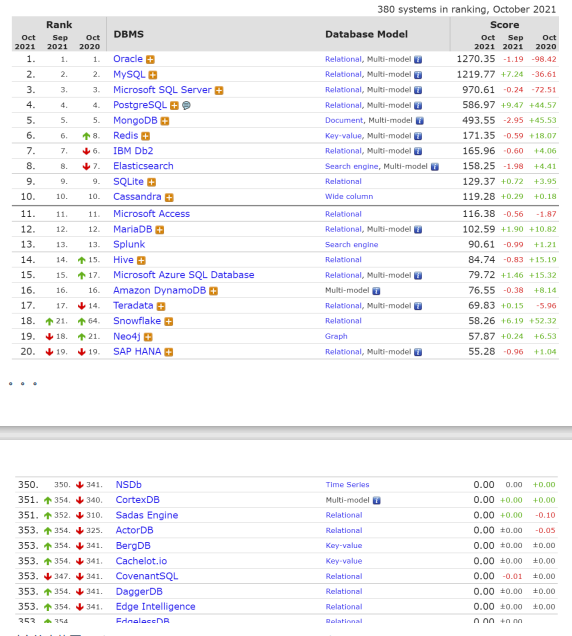
Task: Open the Wide column model link
Action: tap(349, 197)
